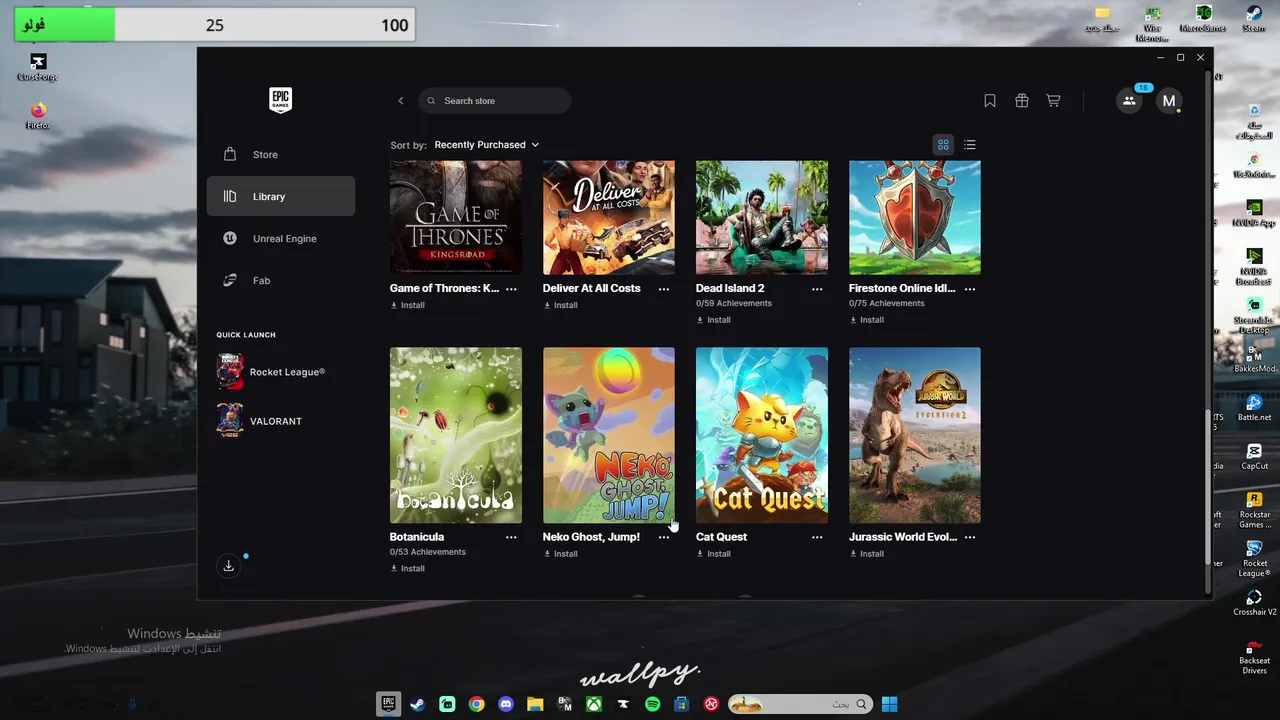Open Spotify from the taskbar
The height and width of the screenshot is (720, 1280).
tap(653, 704)
